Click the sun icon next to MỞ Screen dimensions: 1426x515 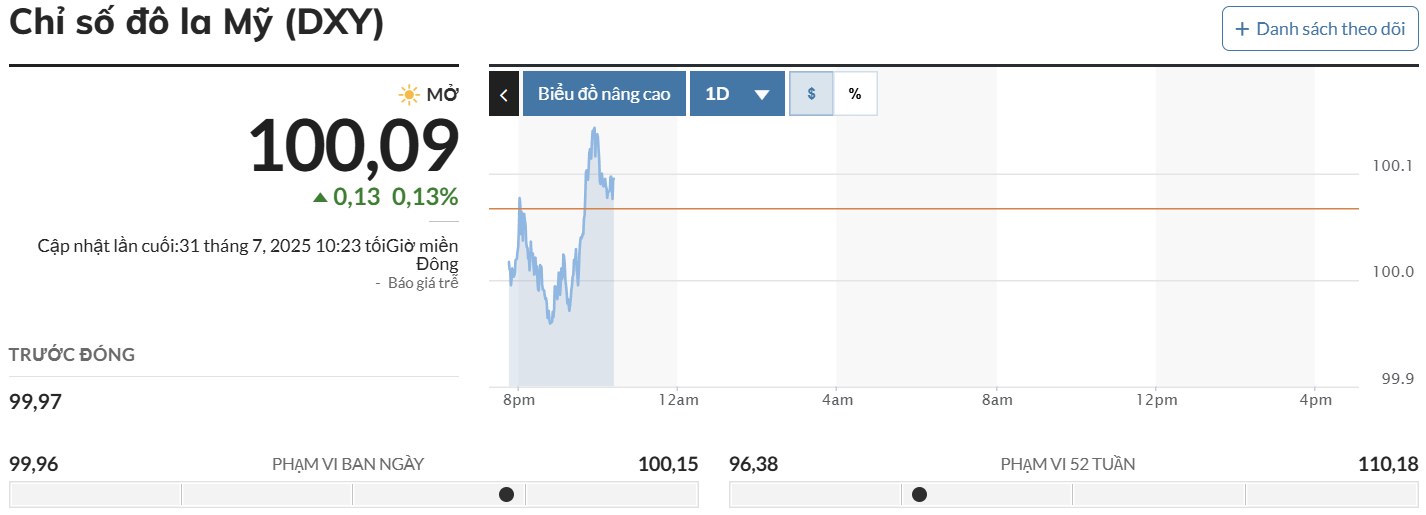(x=409, y=95)
